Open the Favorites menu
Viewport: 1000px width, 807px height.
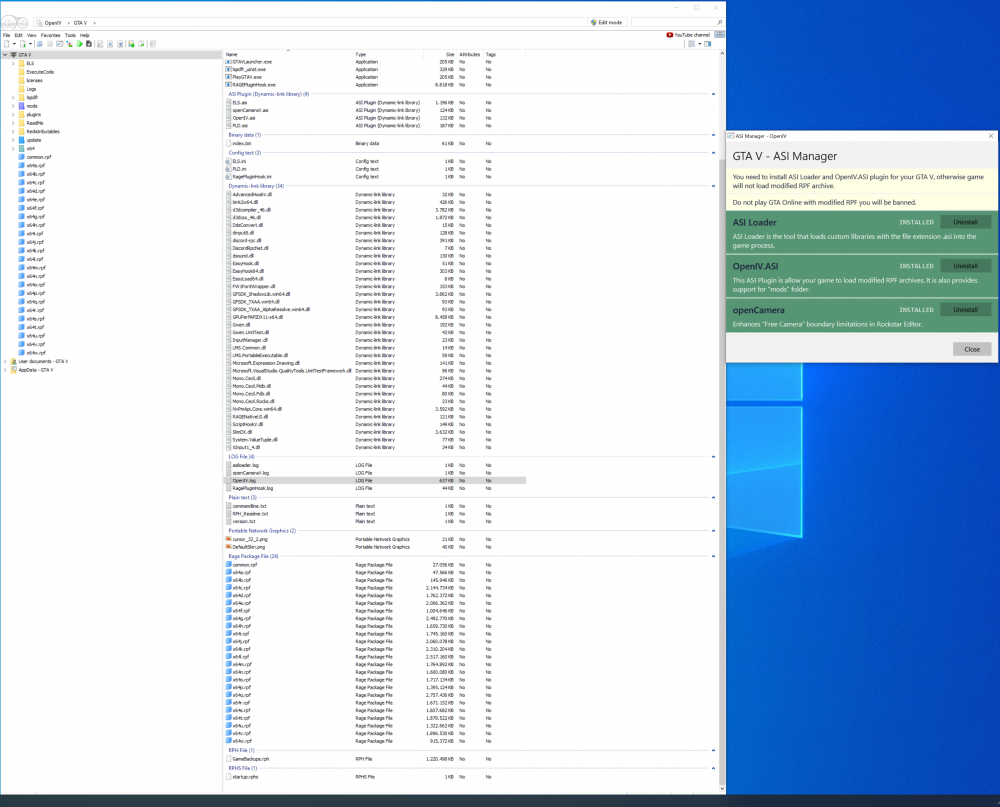[51, 35]
